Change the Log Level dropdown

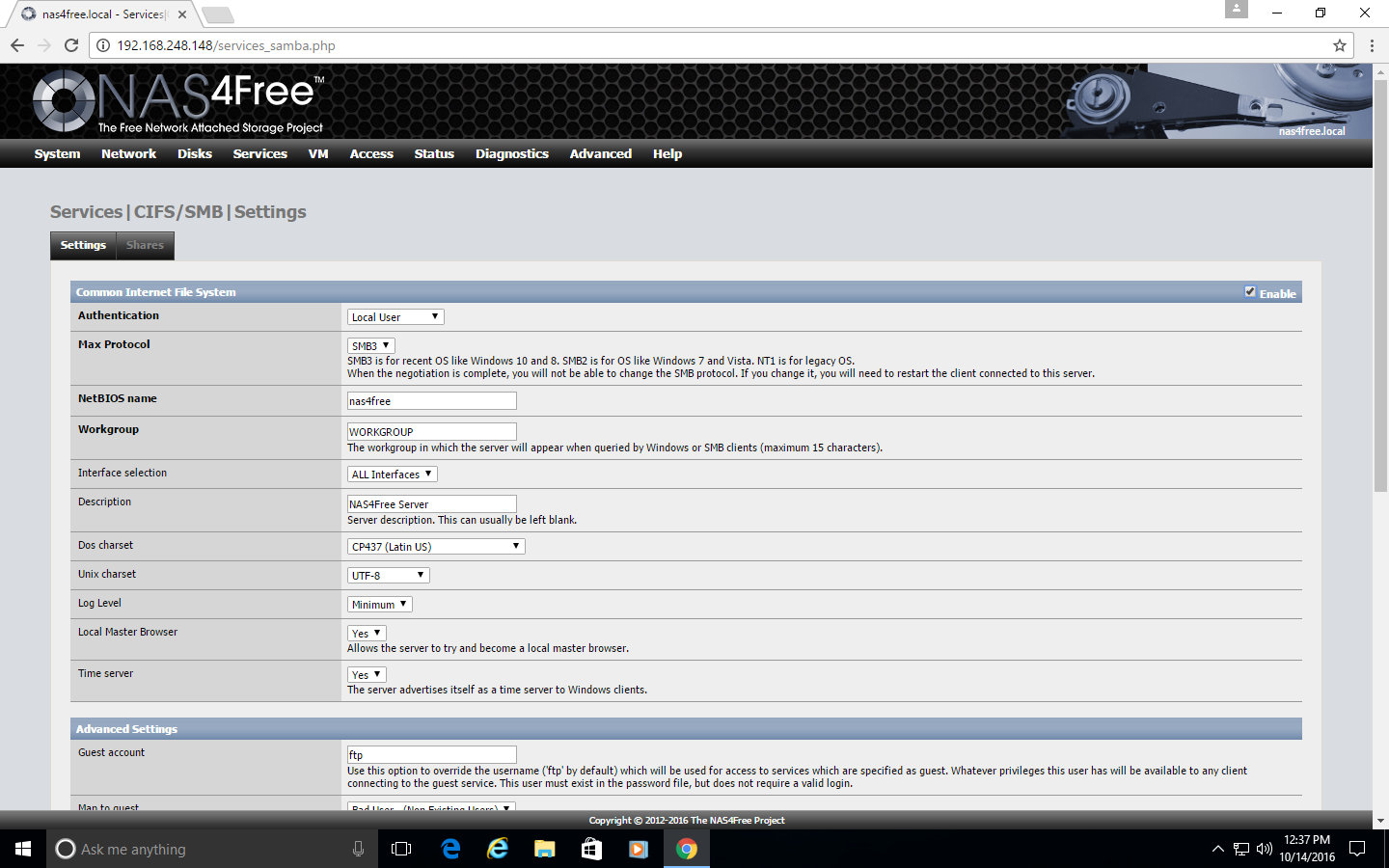point(379,605)
